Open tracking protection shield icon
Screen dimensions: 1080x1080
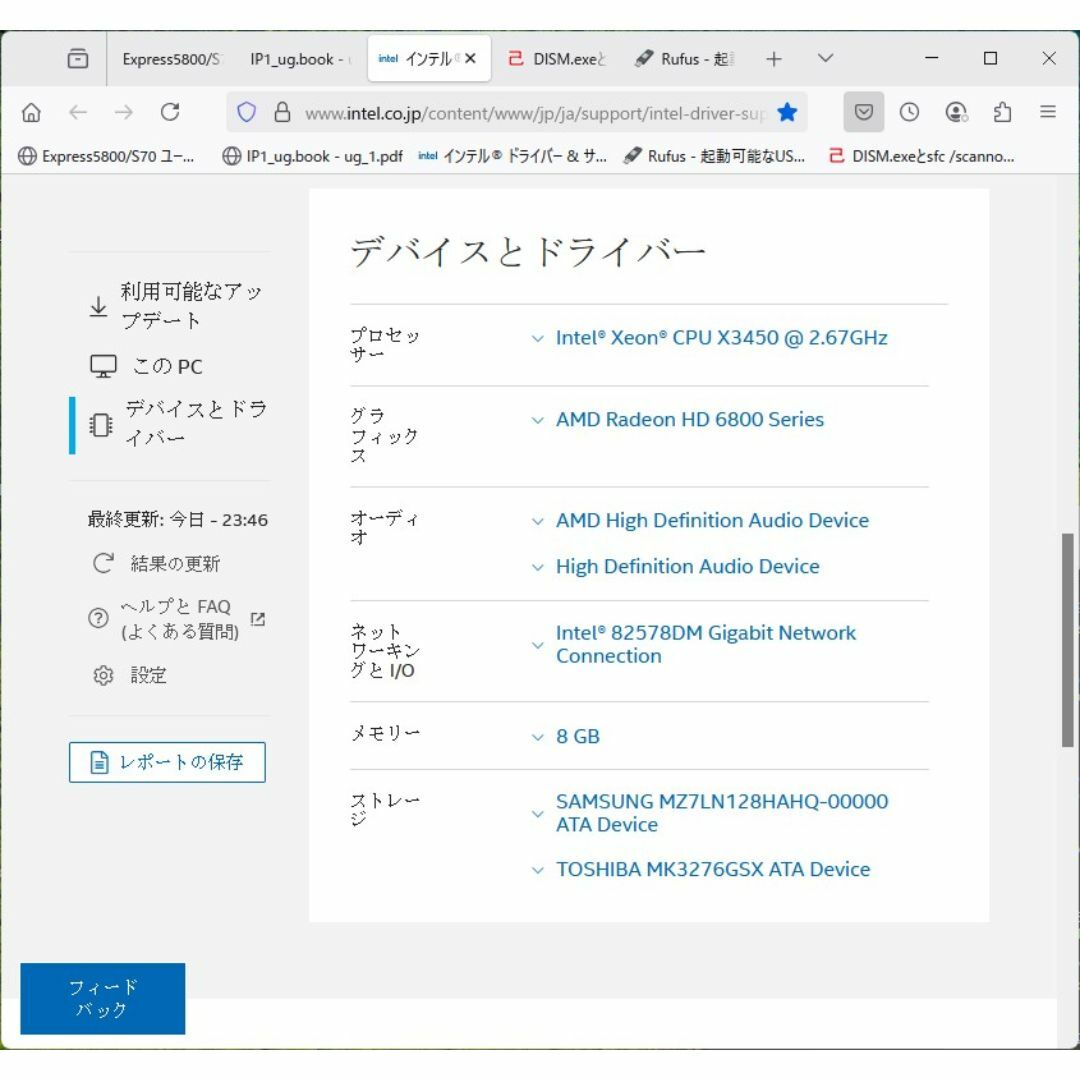(247, 112)
